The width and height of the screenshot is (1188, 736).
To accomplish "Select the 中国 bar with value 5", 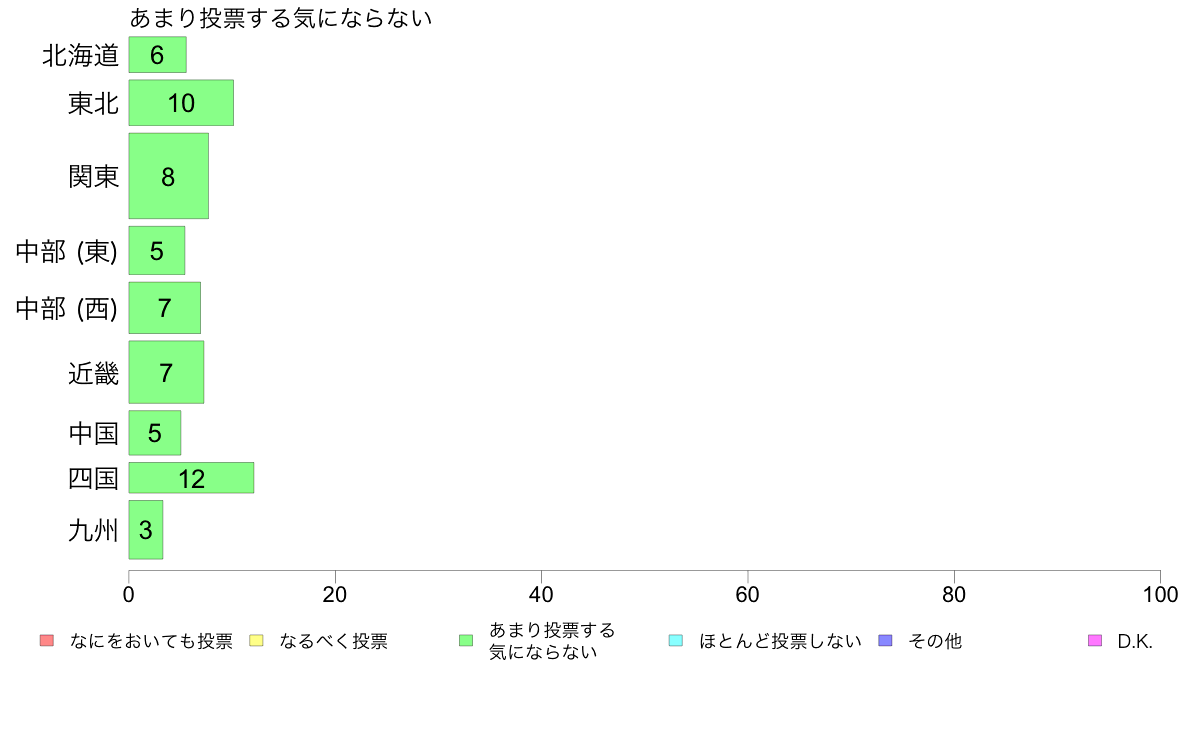I will click(x=155, y=433).
